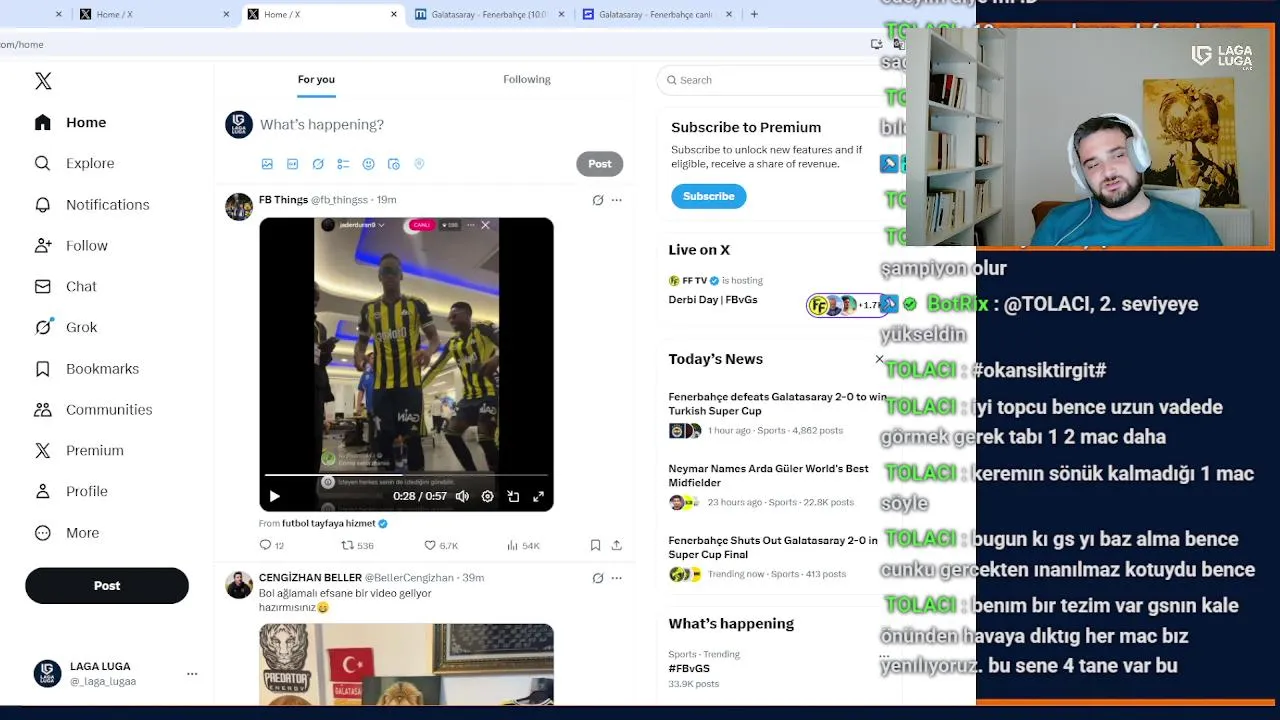This screenshot has height=720, width=1280.
Task: Open Fenerbahçe Shuts Out Galatasaray news
Action: [x=772, y=547]
